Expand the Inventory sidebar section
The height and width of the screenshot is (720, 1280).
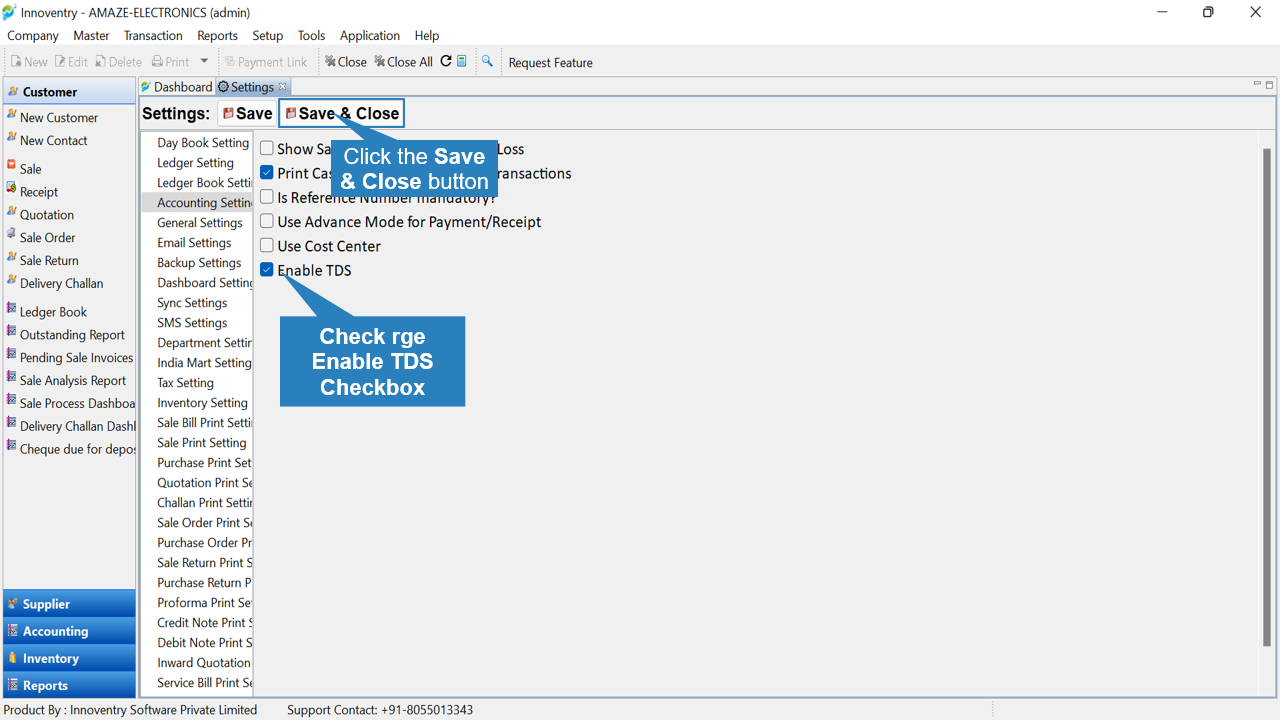(69, 657)
